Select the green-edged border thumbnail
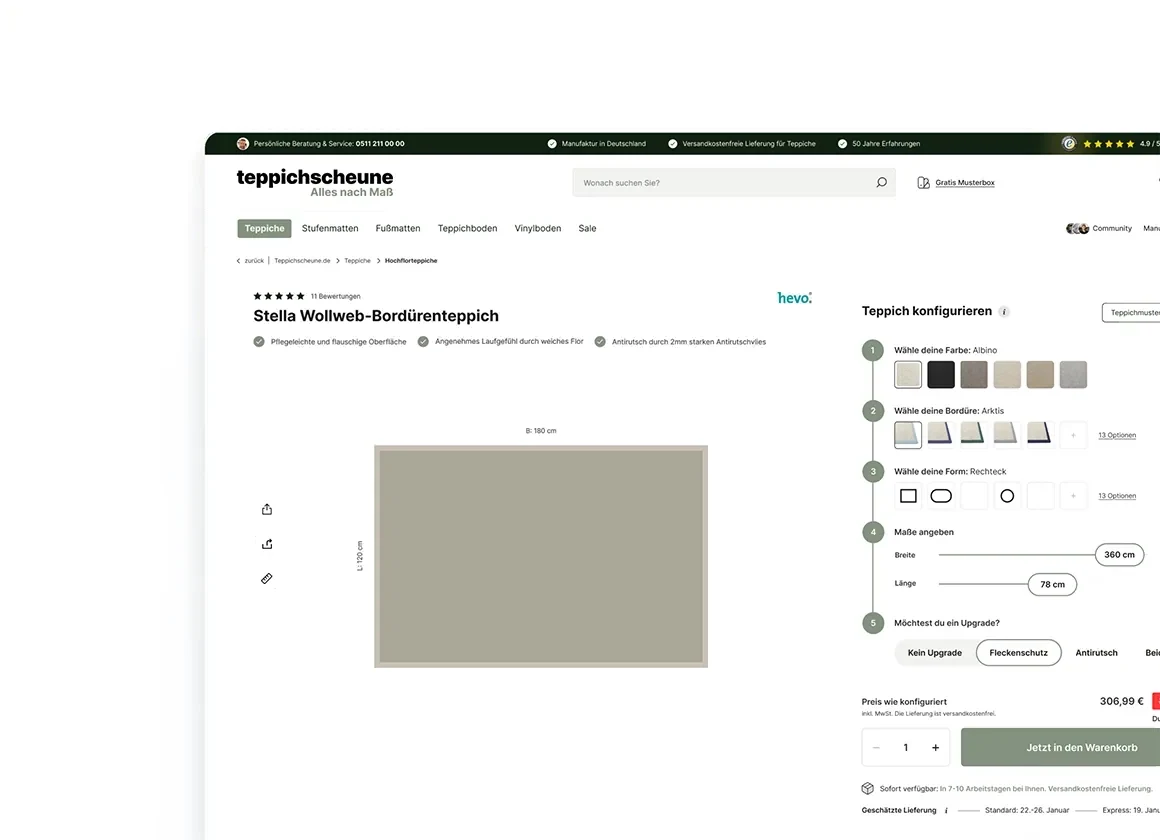Image resolution: width=1160 pixels, height=840 pixels. tap(974, 435)
